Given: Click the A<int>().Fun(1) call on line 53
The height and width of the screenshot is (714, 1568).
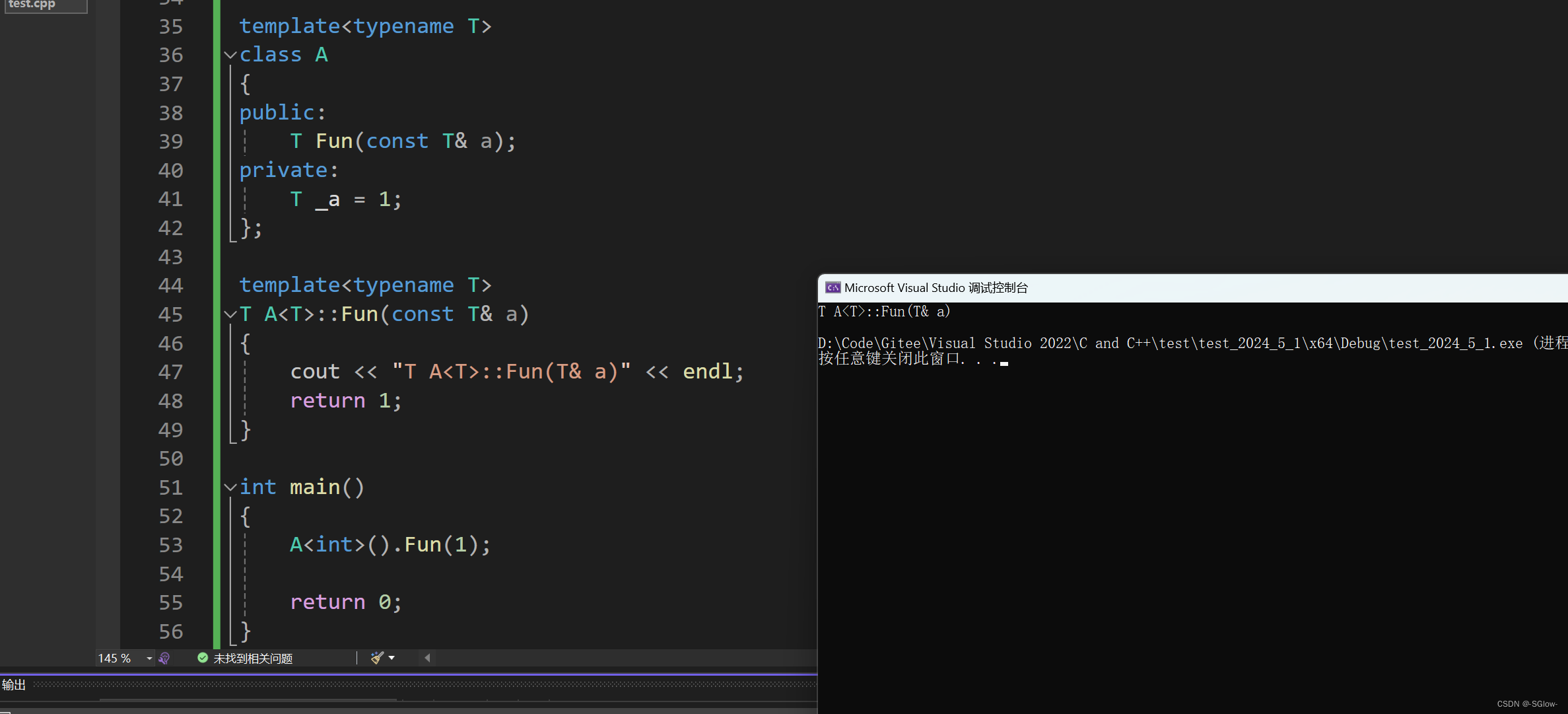Looking at the screenshot, I should click(x=390, y=545).
